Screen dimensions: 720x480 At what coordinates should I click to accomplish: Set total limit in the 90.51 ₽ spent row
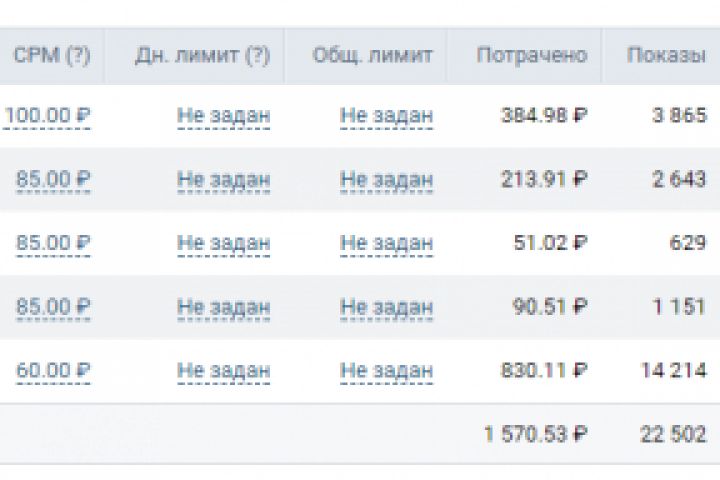[386, 307]
